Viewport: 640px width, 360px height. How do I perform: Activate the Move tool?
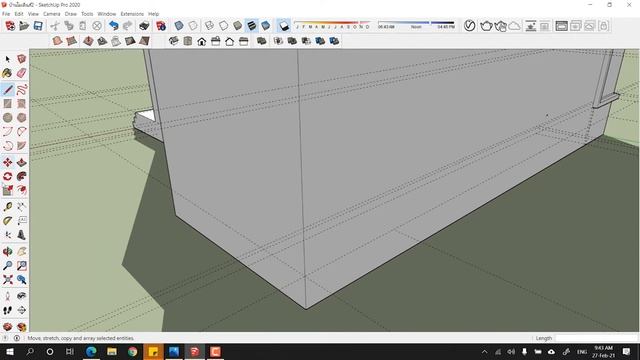point(8,162)
